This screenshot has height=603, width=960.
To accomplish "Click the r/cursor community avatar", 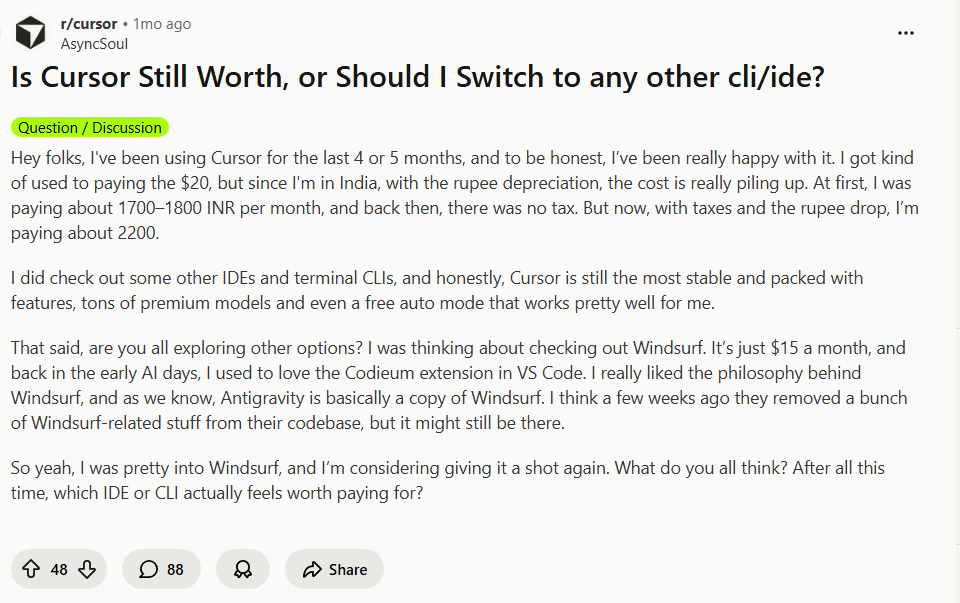I will [x=30, y=32].
